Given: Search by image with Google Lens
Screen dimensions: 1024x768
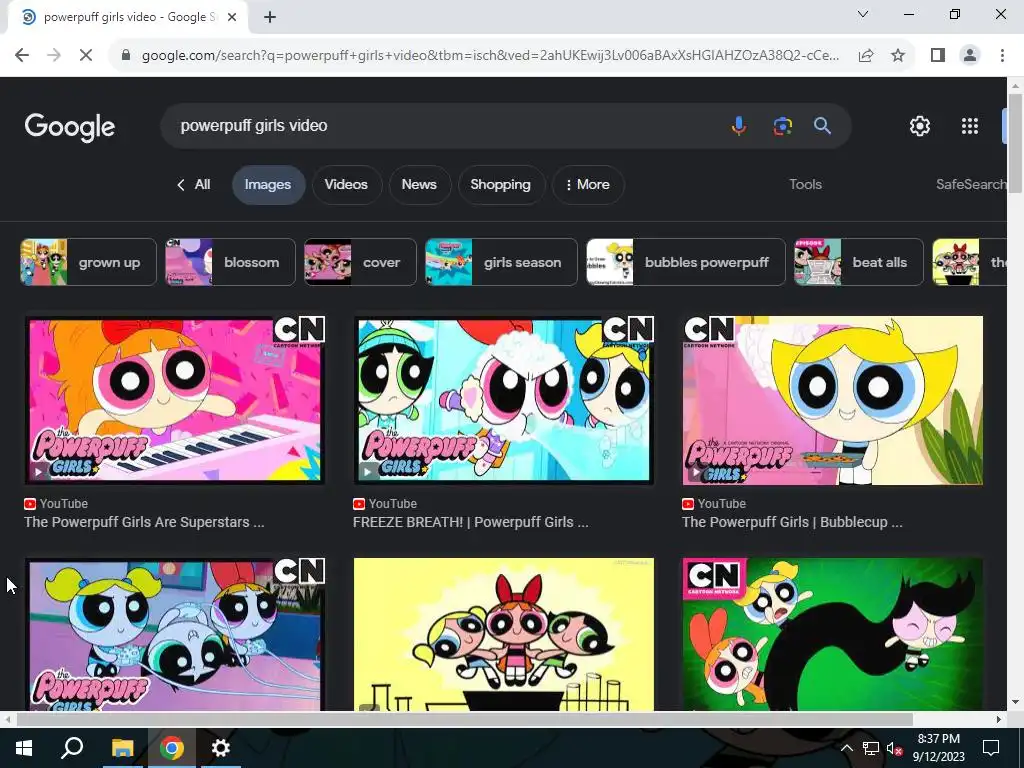Looking at the screenshot, I should 782,125.
